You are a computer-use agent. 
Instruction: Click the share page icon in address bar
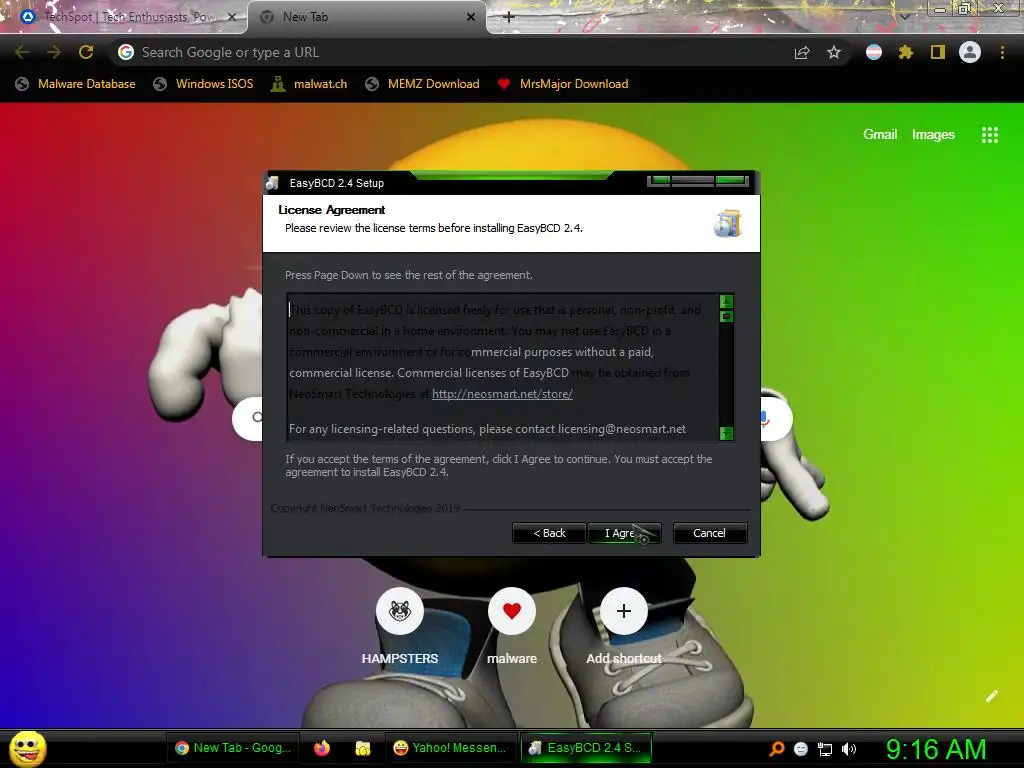pyautogui.click(x=802, y=52)
